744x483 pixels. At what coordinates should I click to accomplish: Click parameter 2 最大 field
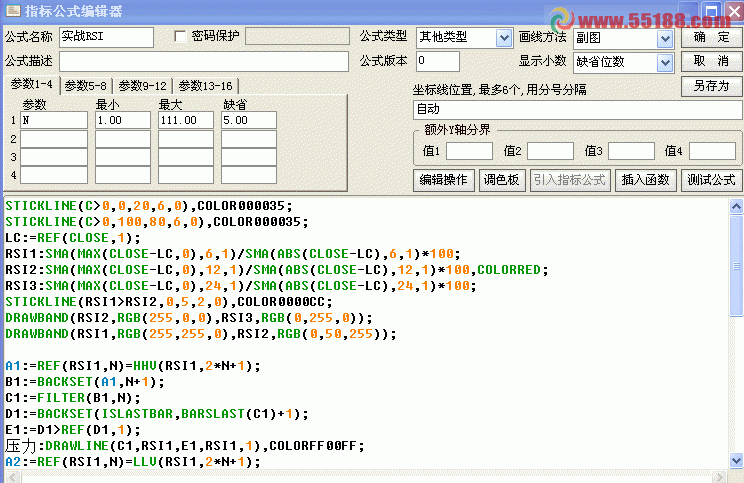coord(186,139)
